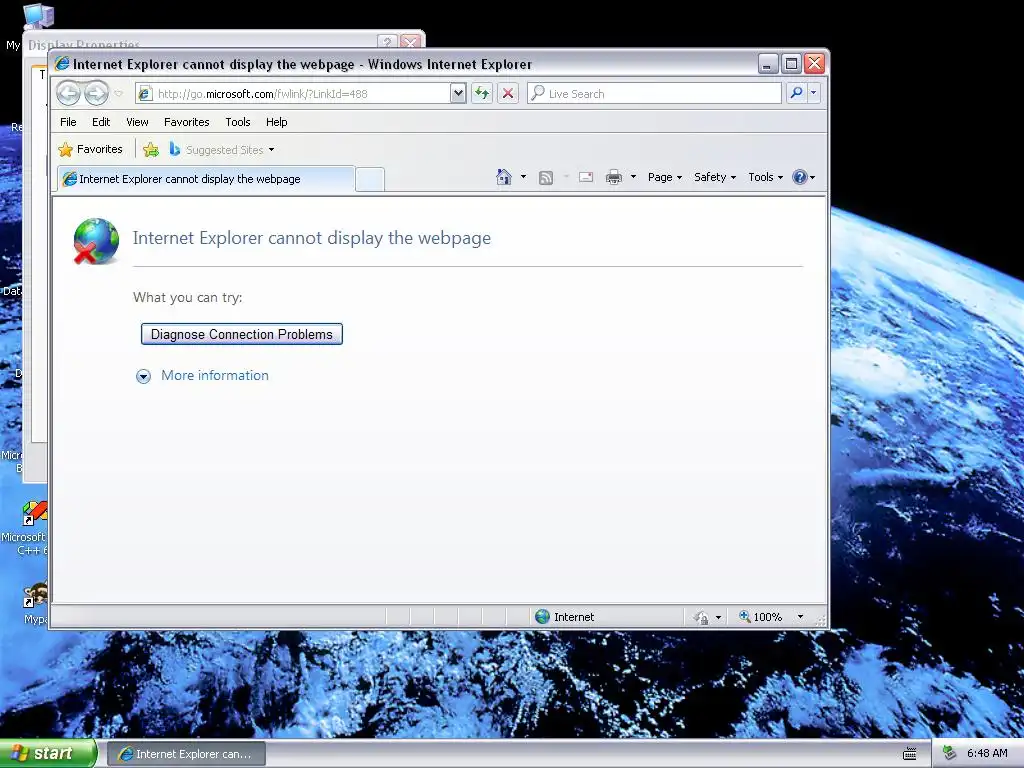Click the More information link text

click(x=215, y=376)
